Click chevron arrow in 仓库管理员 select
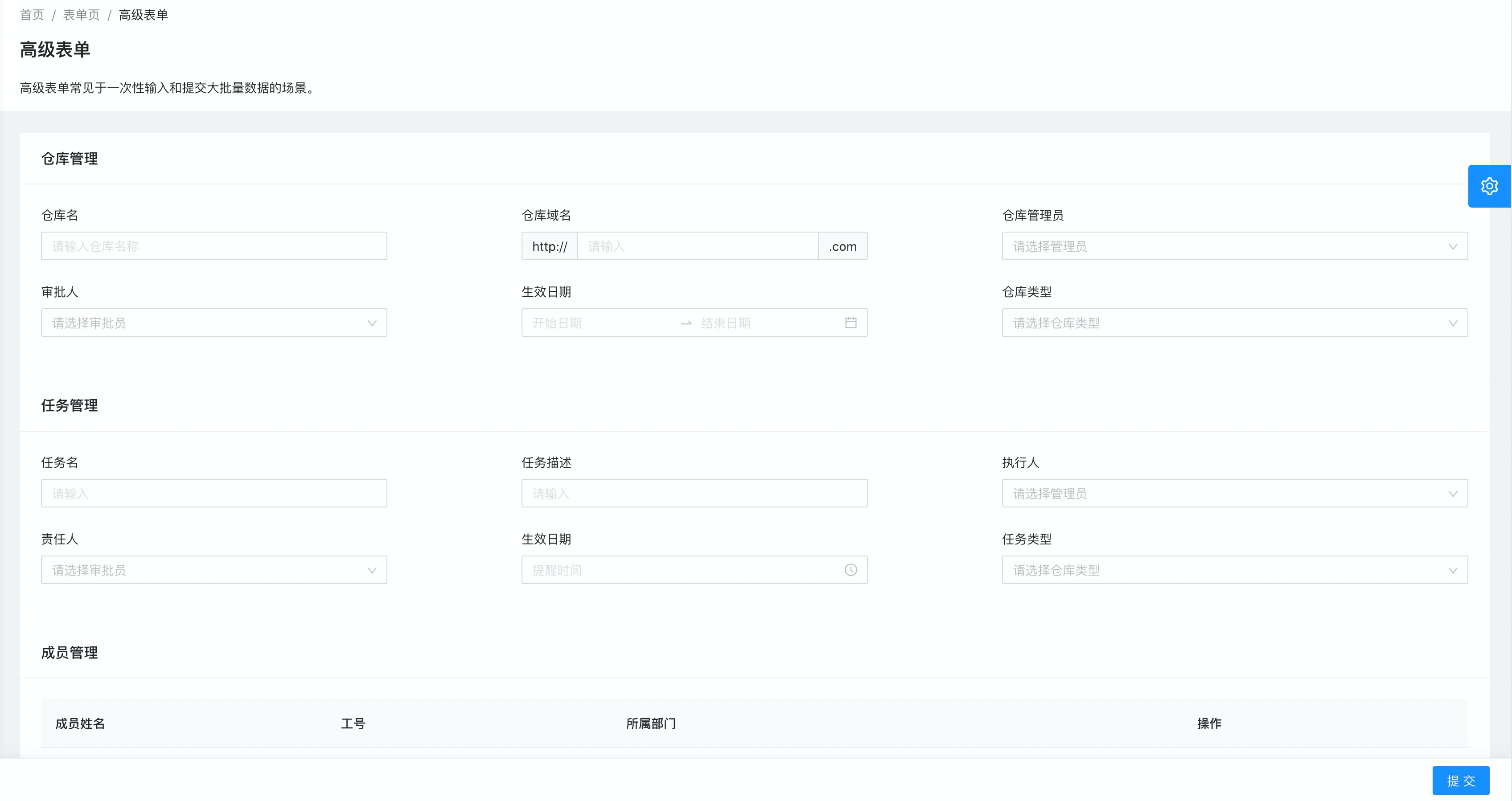1512x801 pixels. pyautogui.click(x=1453, y=246)
